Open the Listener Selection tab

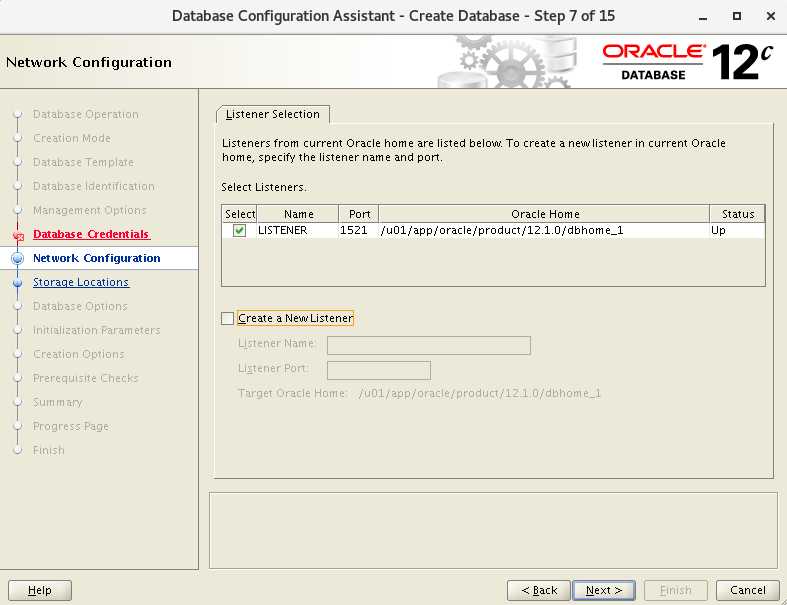pos(273,114)
